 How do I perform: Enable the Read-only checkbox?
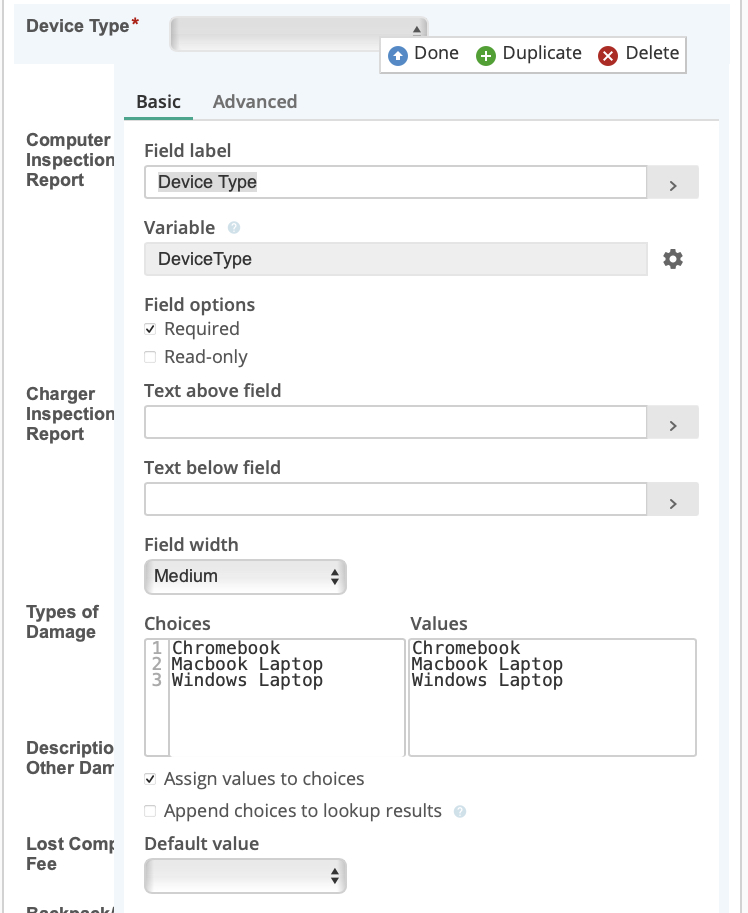click(150, 357)
